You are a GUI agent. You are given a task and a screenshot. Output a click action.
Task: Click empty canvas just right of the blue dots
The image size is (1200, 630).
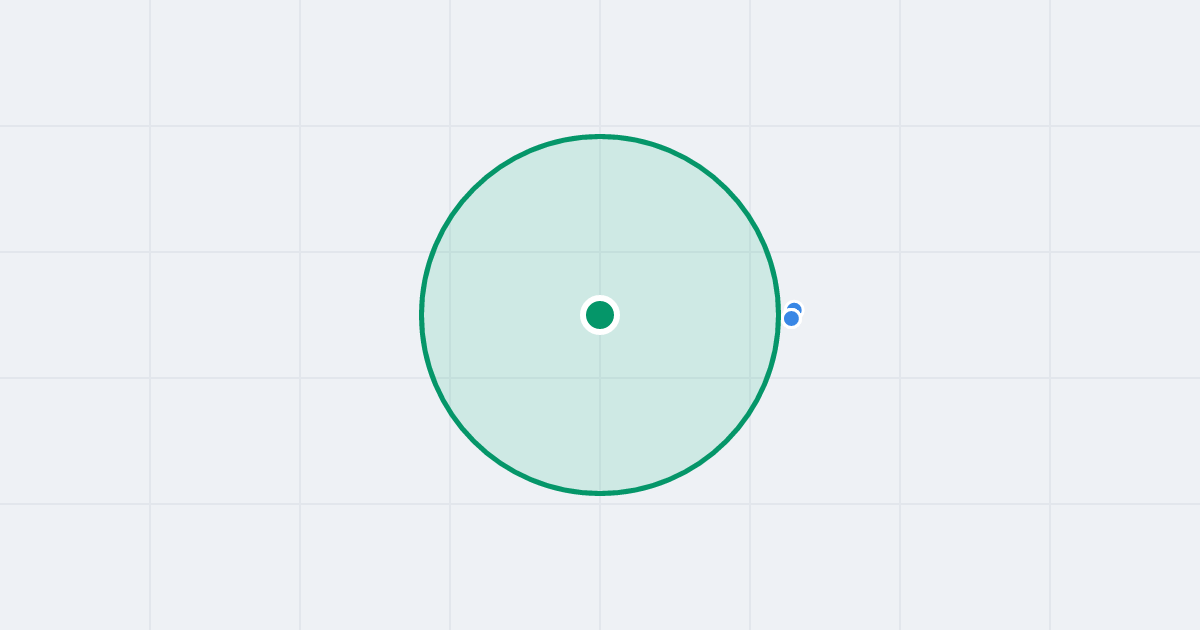[x=840, y=315]
